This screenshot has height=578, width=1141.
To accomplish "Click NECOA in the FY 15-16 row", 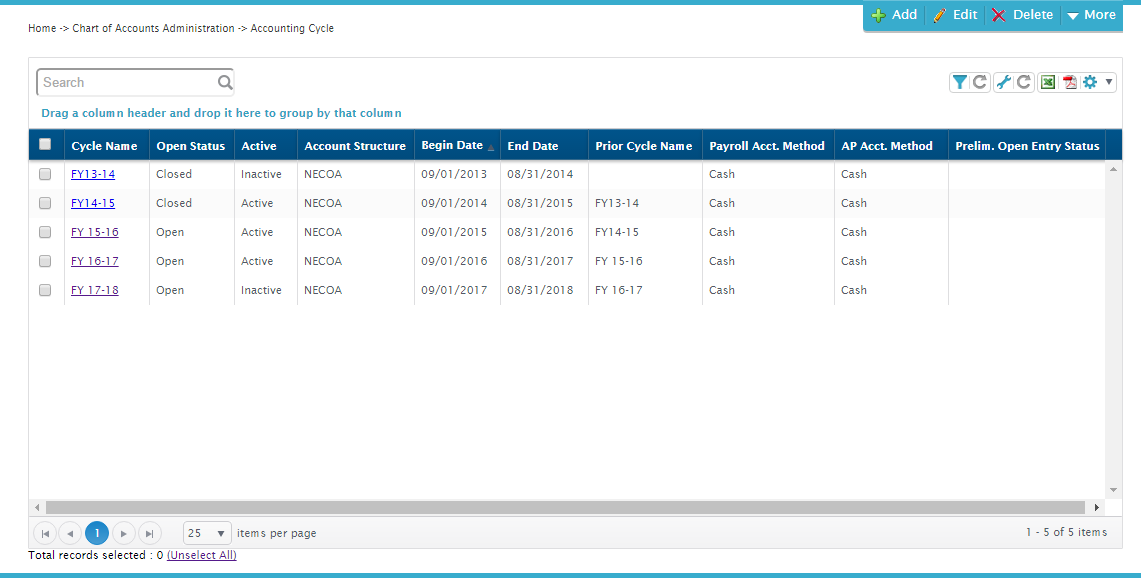I will [323, 232].
